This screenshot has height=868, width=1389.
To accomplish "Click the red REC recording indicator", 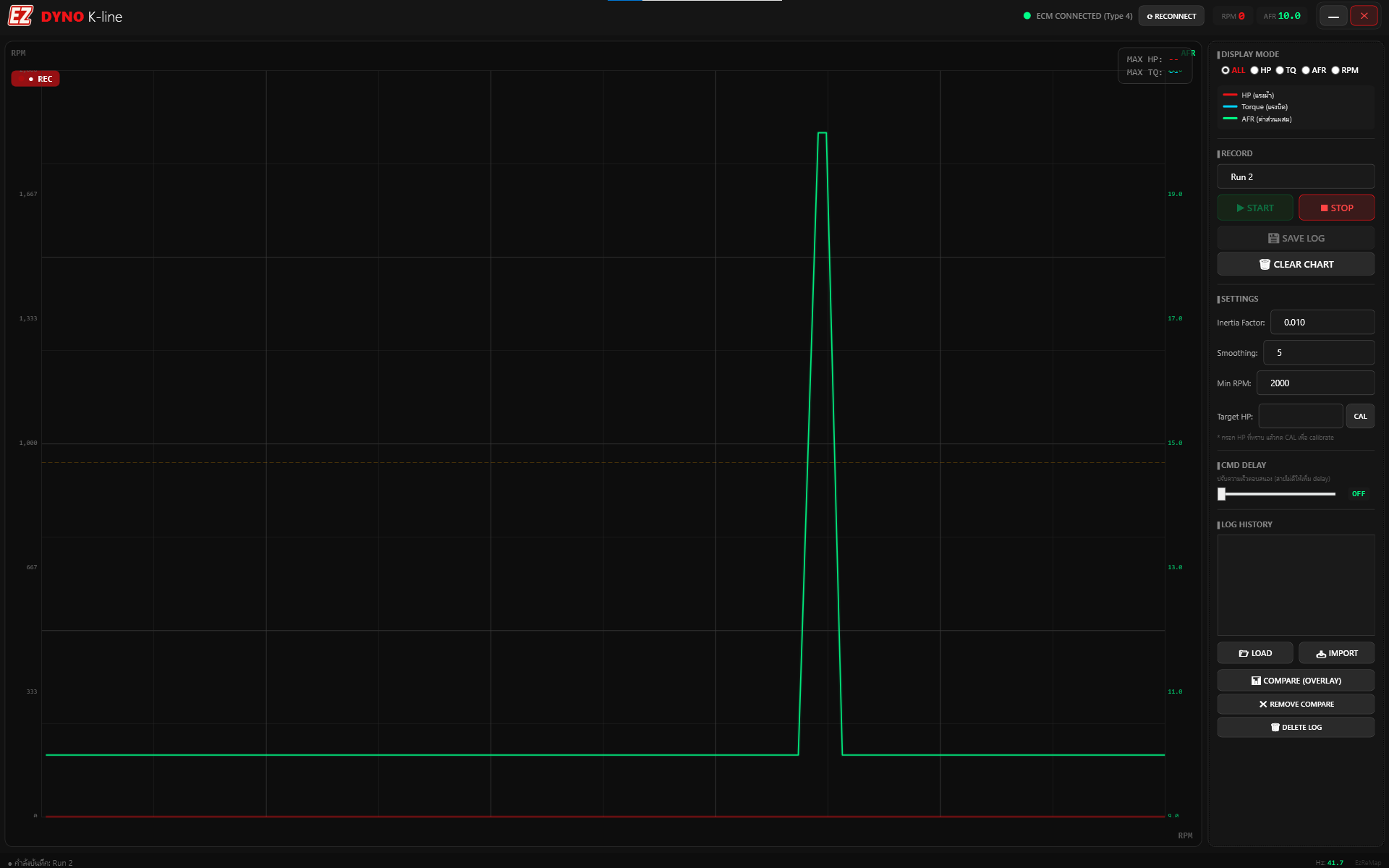I will point(35,78).
